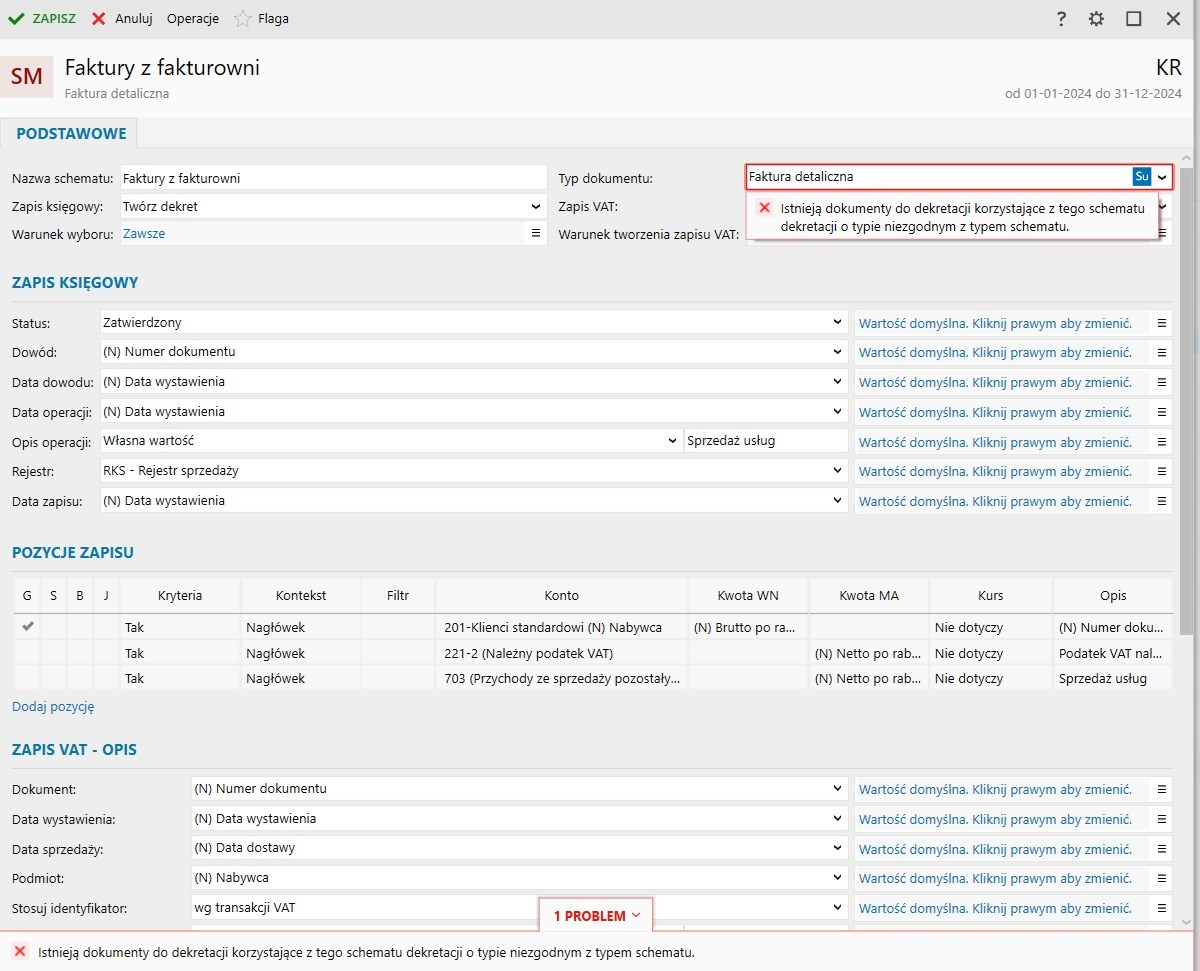Screen dimensions: 1200x971
Task: Click the Anuluj cancel button
Action: click(x=123, y=19)
